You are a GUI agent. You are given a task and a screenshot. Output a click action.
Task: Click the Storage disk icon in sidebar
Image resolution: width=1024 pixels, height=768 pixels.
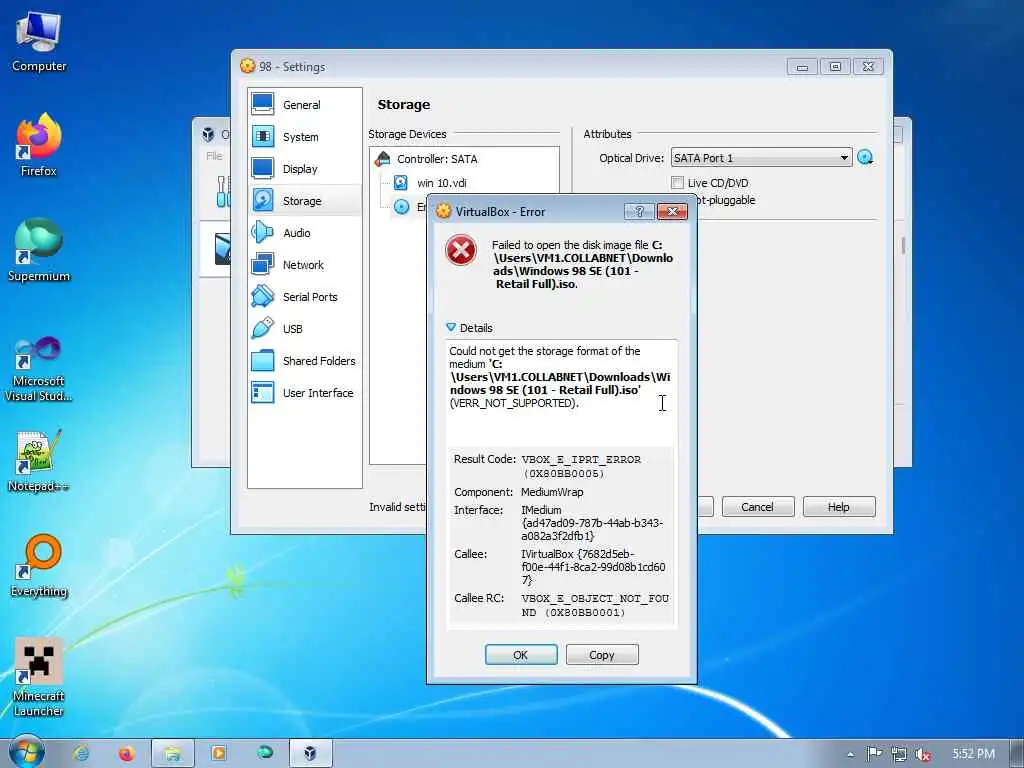coord(263,200)
